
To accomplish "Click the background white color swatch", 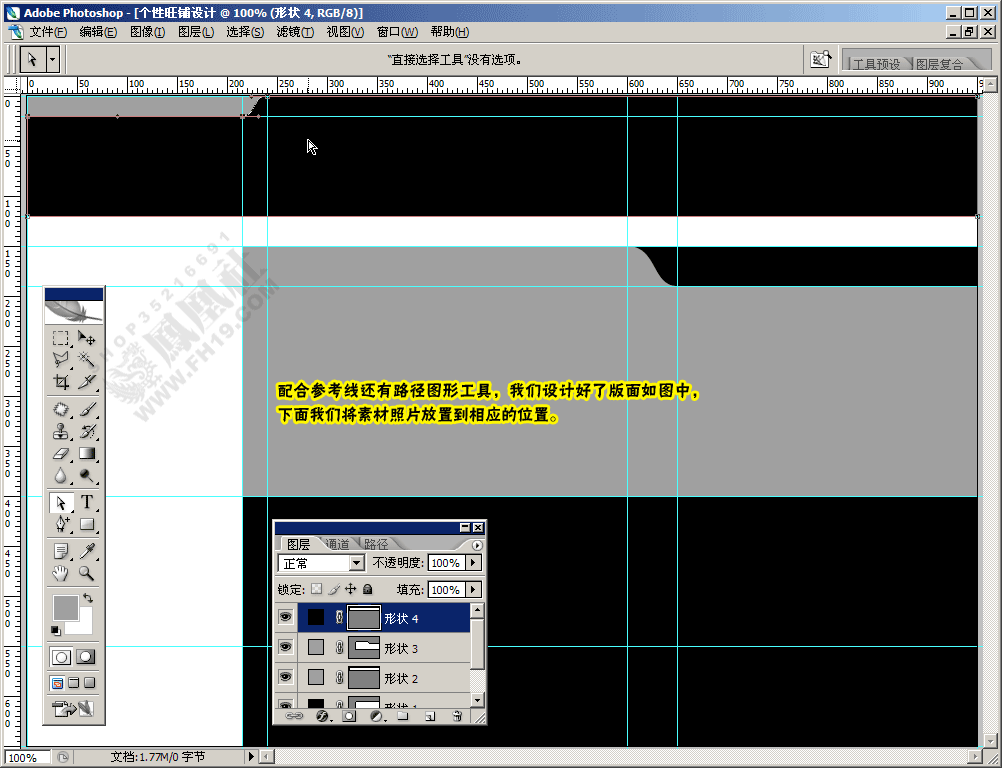I will click(x=85, y=626).
